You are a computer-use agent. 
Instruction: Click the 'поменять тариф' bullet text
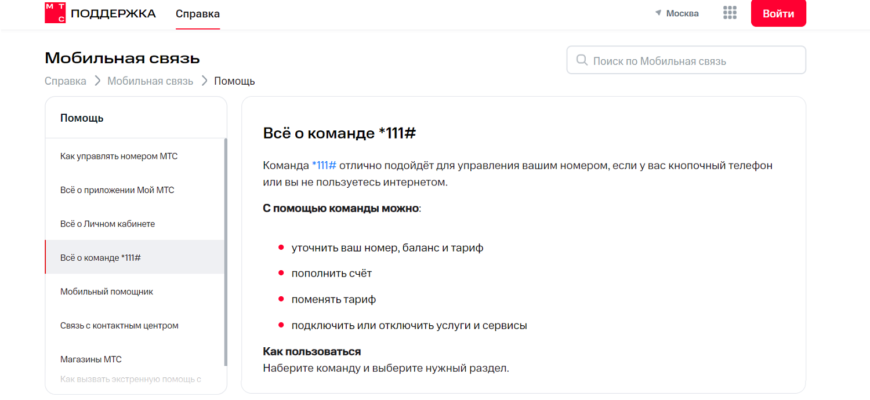pos(334,300)
